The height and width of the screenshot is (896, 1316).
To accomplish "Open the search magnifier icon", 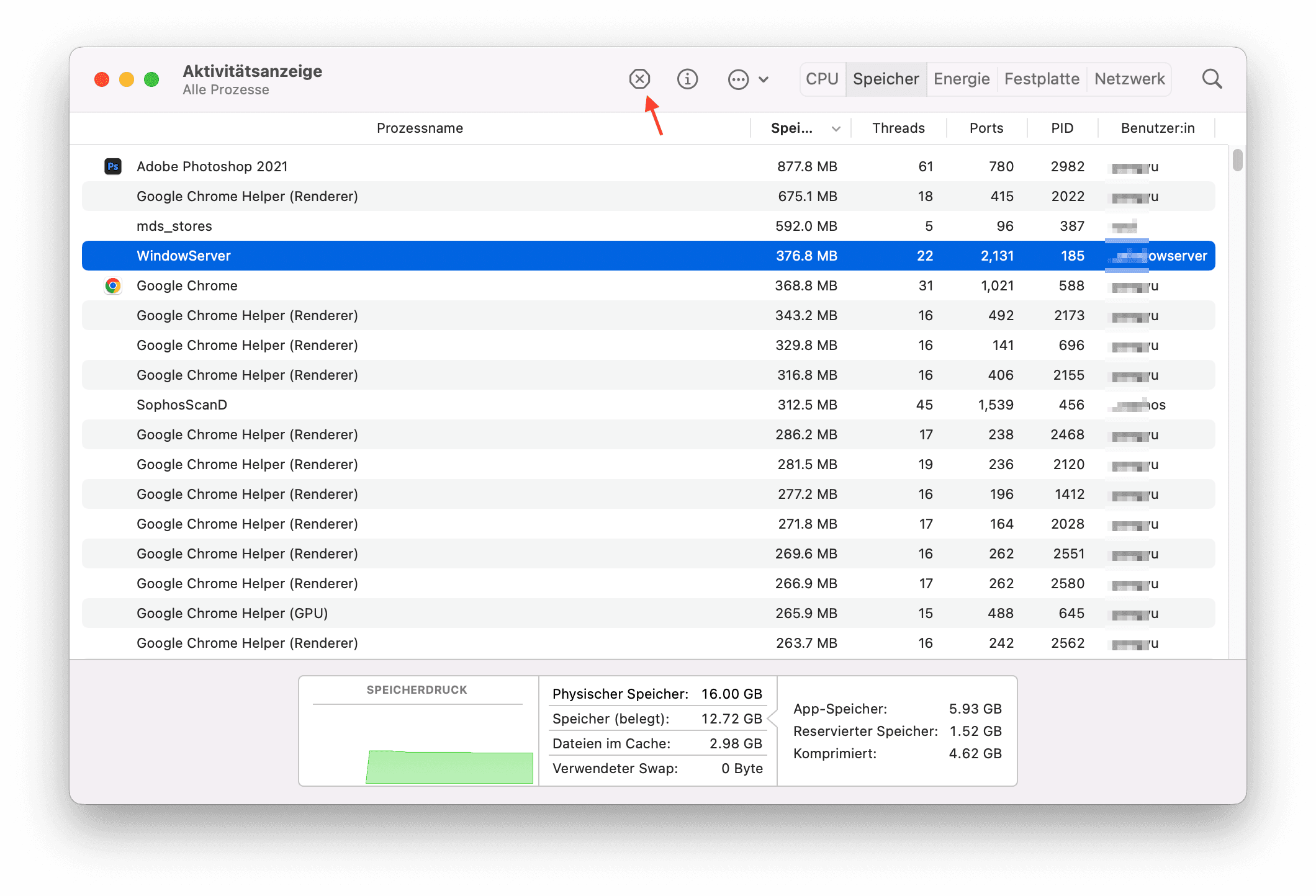I will (1211, 79).
